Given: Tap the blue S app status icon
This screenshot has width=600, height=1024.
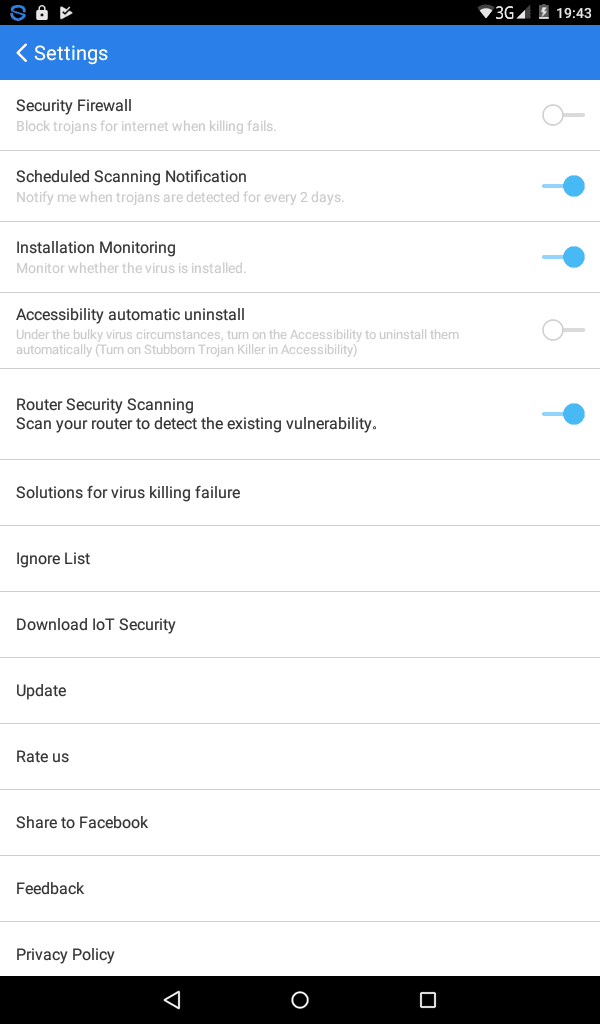Looking at the screenshot, I should [x=18, y=12].
